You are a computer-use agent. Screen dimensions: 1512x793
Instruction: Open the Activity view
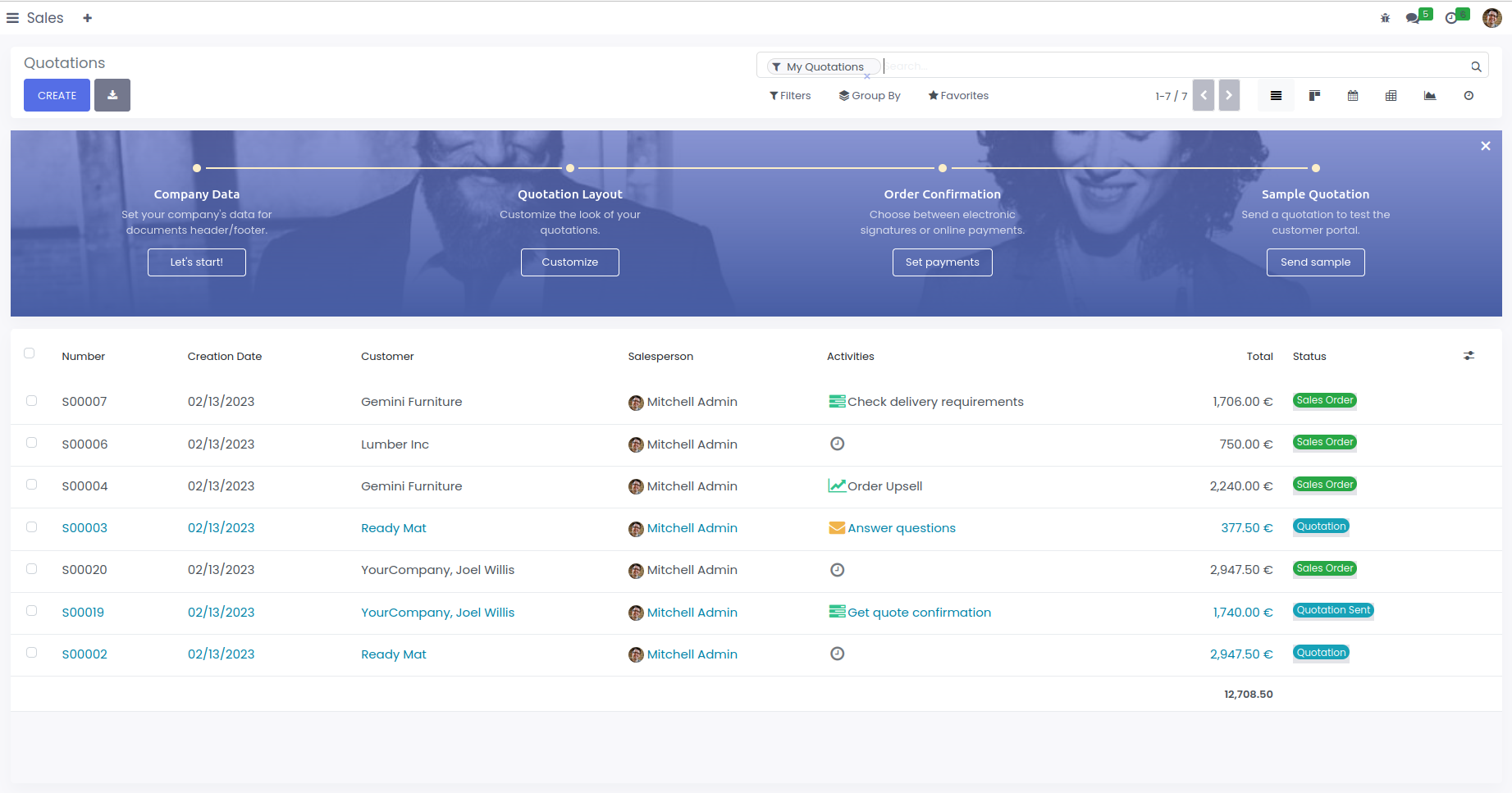click(x=1469, y=96)
